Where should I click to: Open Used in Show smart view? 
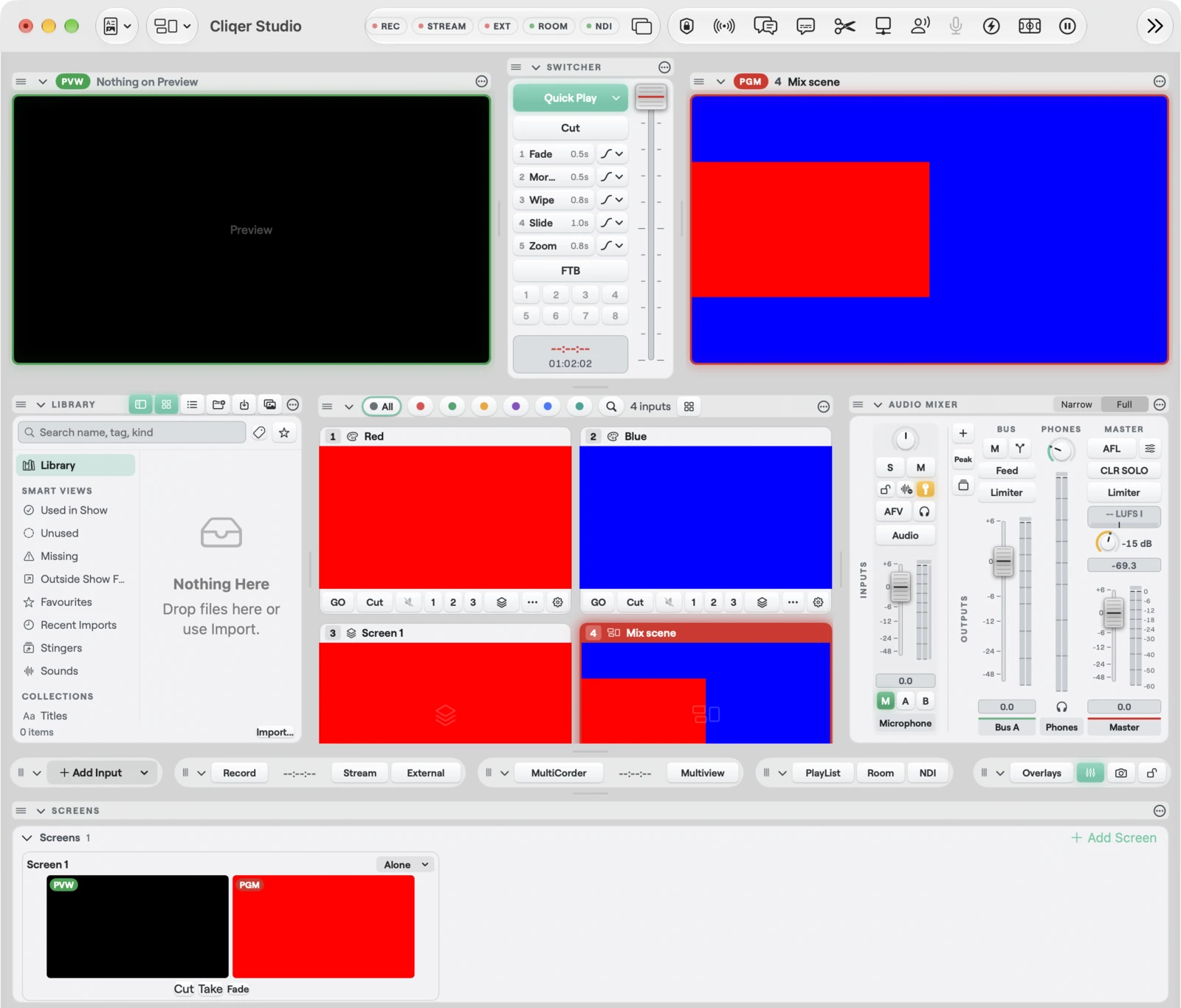click(x=74, y=511)
